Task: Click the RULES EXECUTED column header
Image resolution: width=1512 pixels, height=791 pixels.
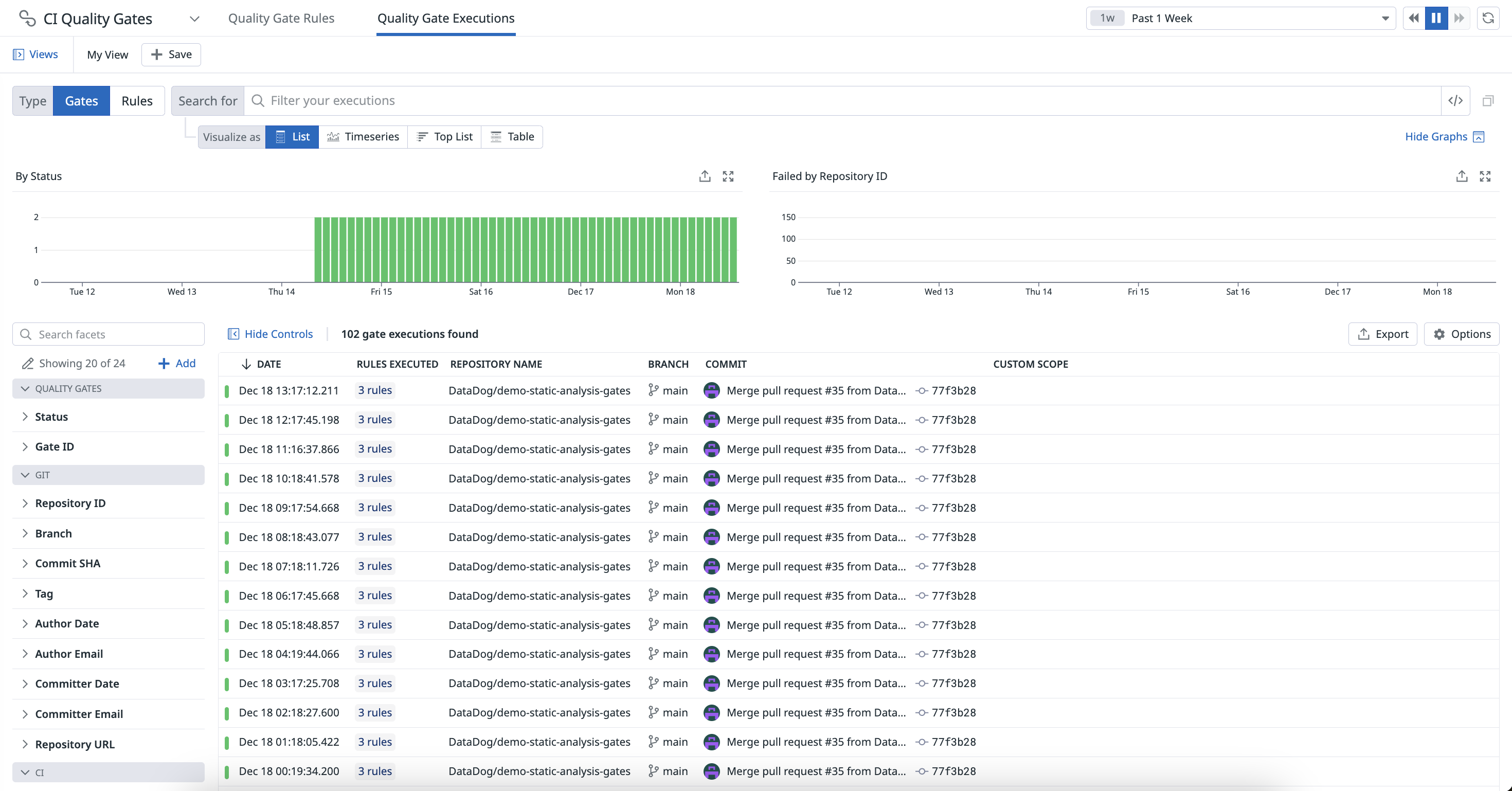Action: [398, 364]
